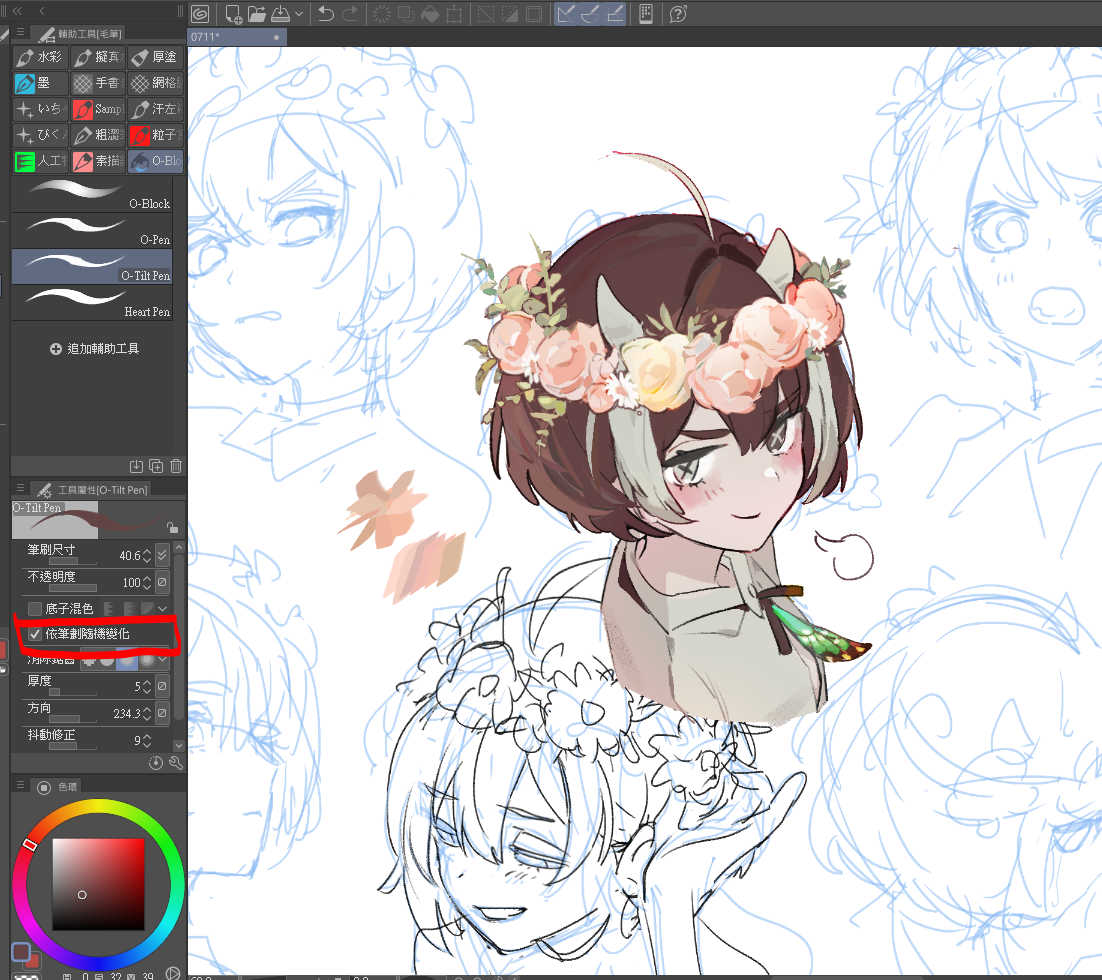Expand 底子混色 options dropdown arrow
Screen dimensions: 1102x980
(163, 608)
